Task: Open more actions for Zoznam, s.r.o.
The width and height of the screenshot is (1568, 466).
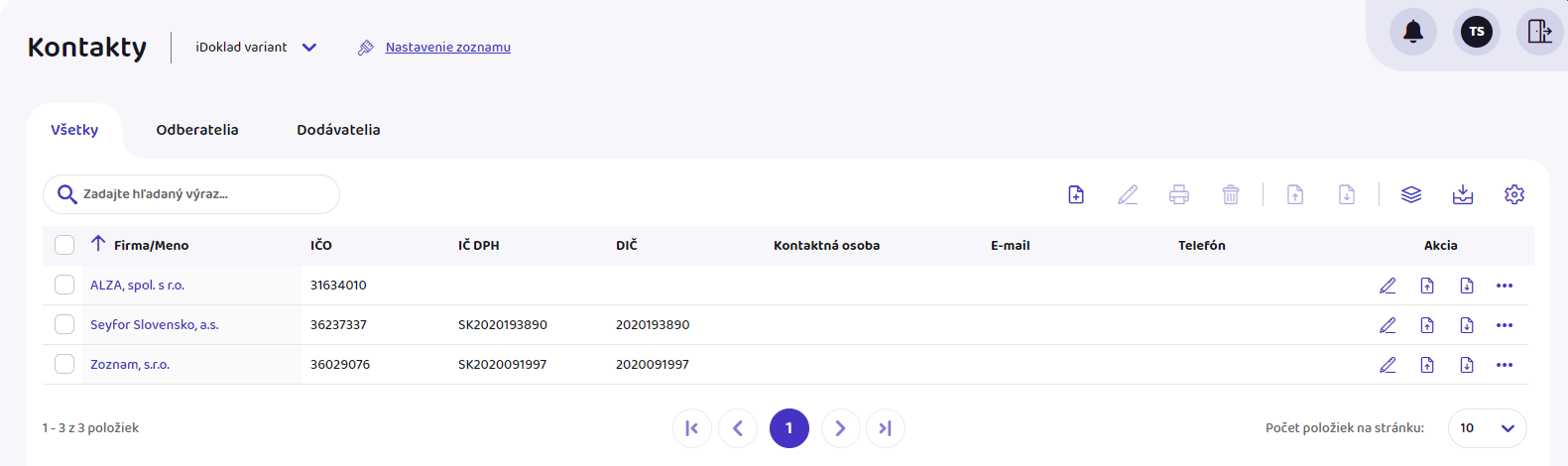Action: (1505, 365)
